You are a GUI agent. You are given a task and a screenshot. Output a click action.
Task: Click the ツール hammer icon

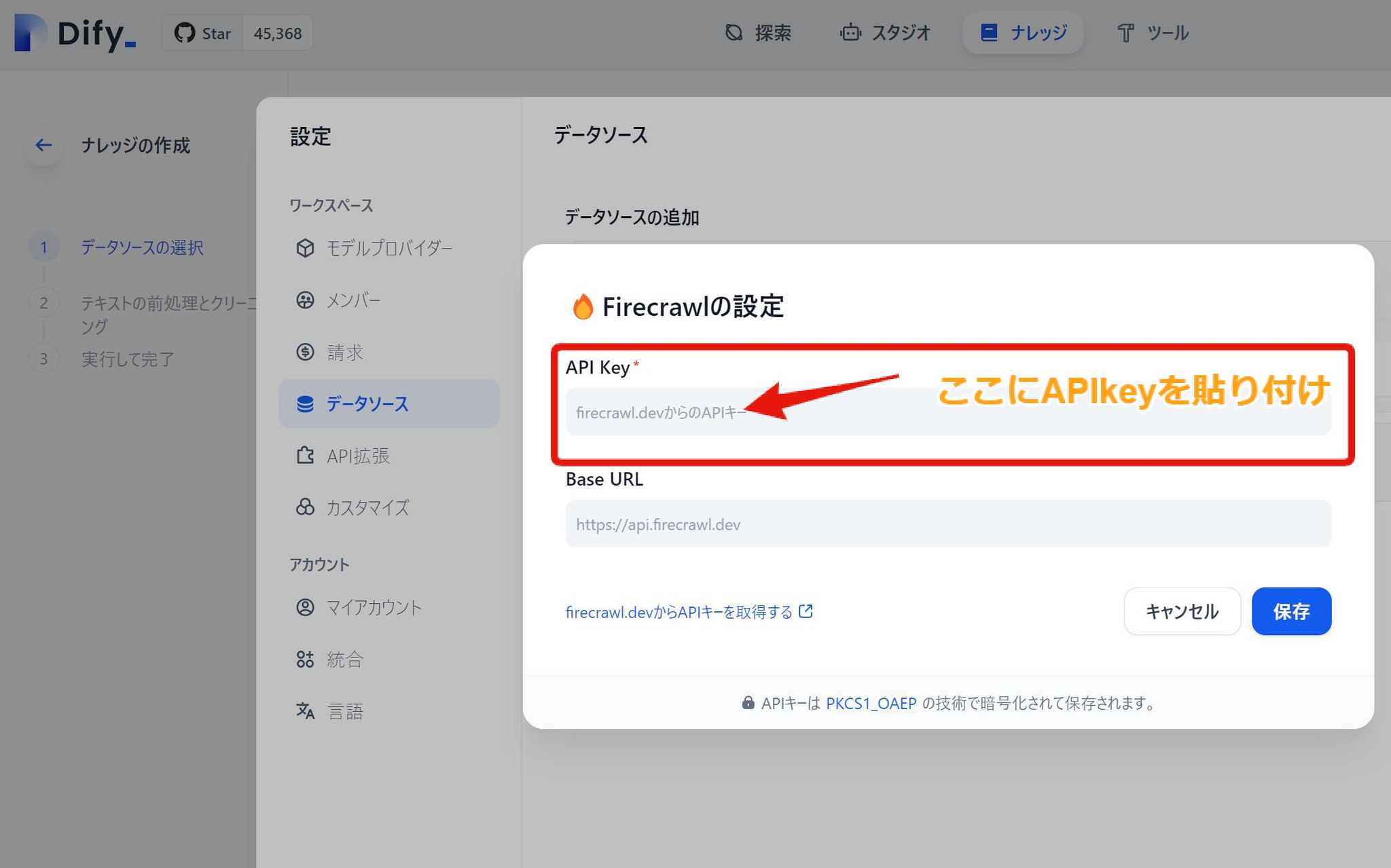(x=1125, y=33)
